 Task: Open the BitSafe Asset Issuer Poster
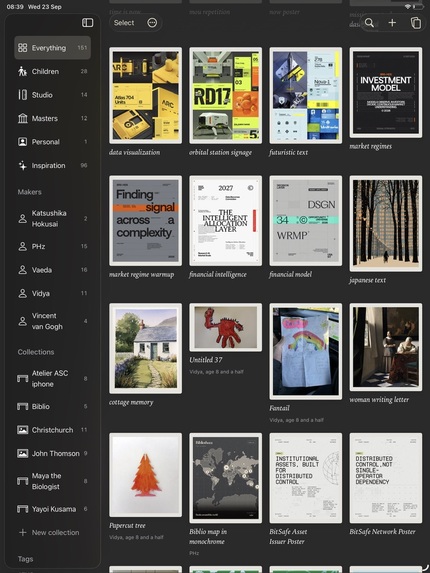(306, 478)
